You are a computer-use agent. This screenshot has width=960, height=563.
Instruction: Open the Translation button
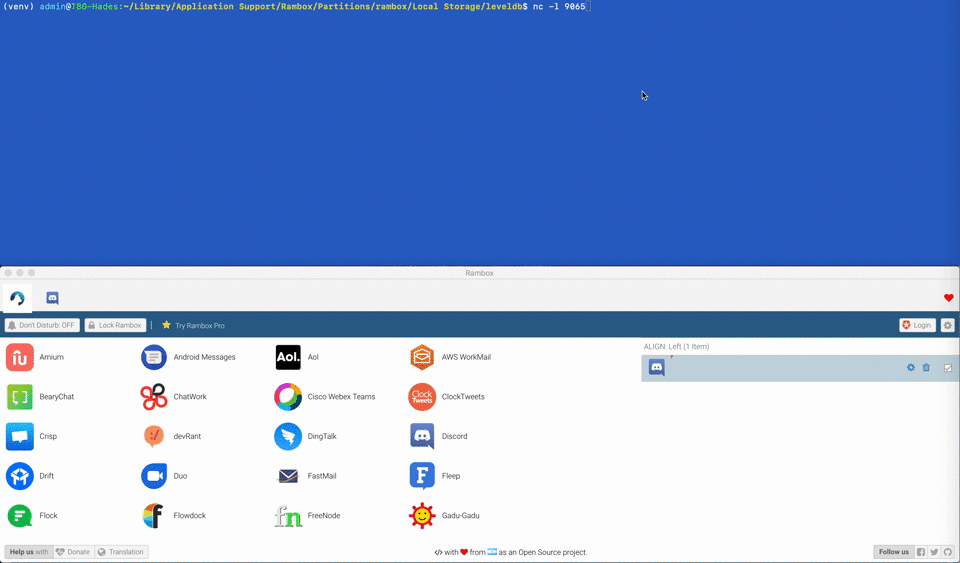[121, 552]
